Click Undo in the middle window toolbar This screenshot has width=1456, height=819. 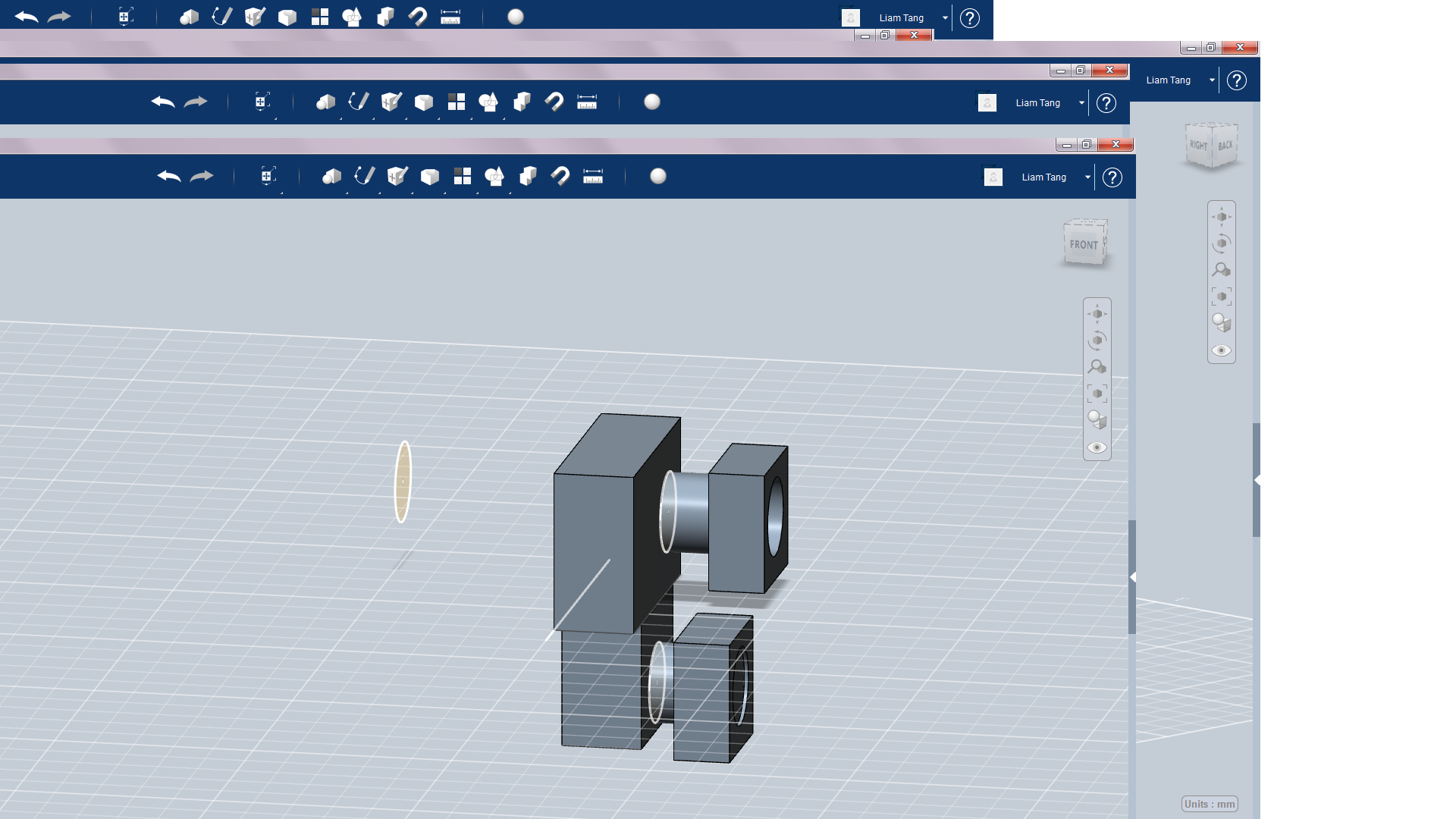coord(163,102)
